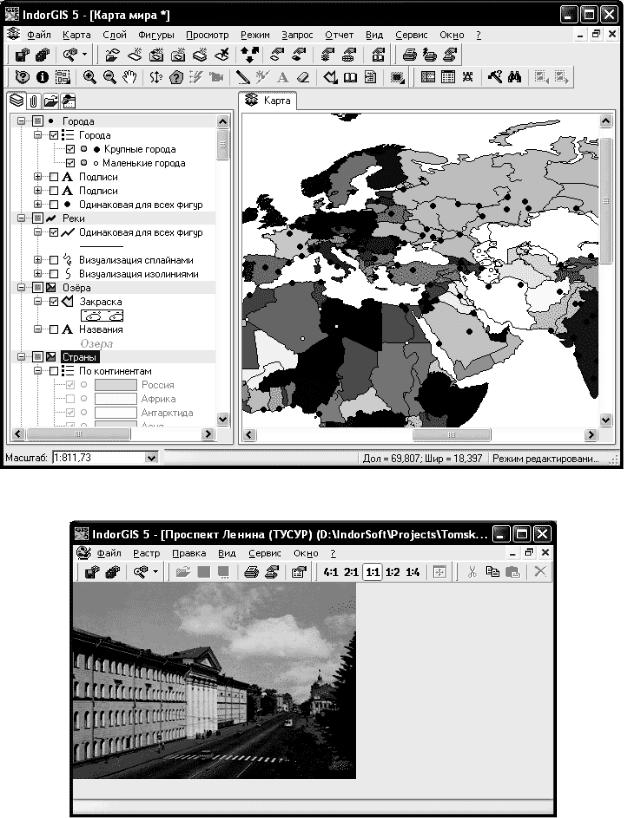Screen dimensions: 624x818
Task: Open the 'Файл' menu in map window
Action: point(39,35)
